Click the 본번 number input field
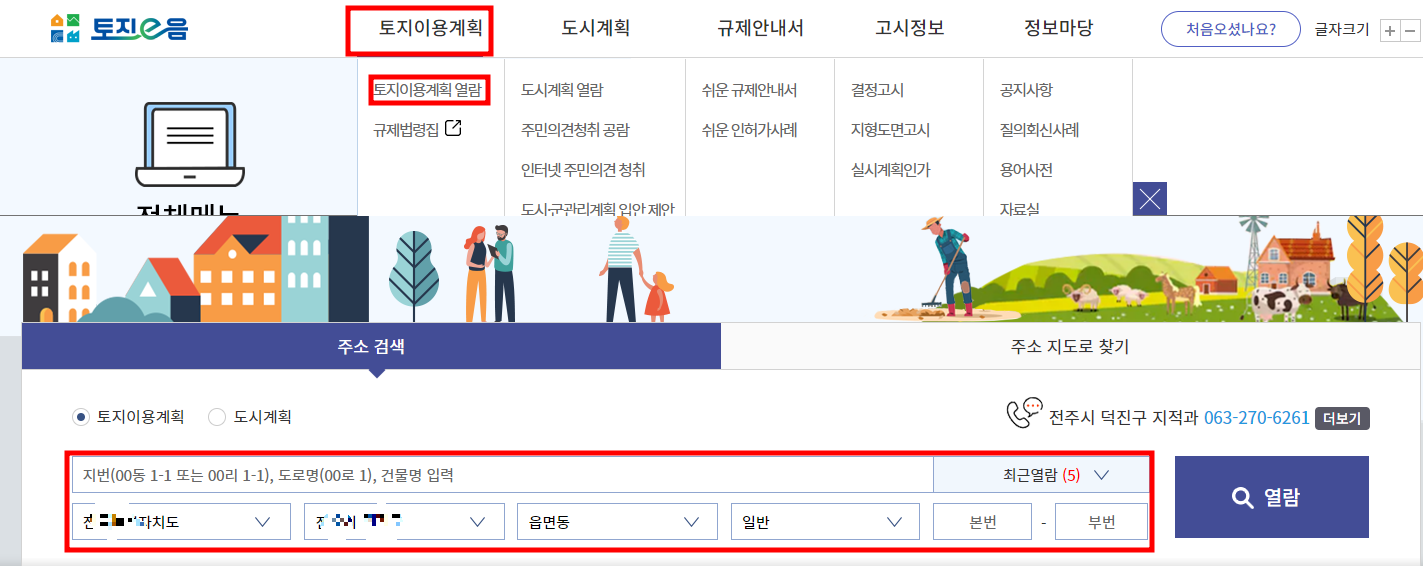The image size is (1423, 566). pyautogui.click(x=982, y=522)
